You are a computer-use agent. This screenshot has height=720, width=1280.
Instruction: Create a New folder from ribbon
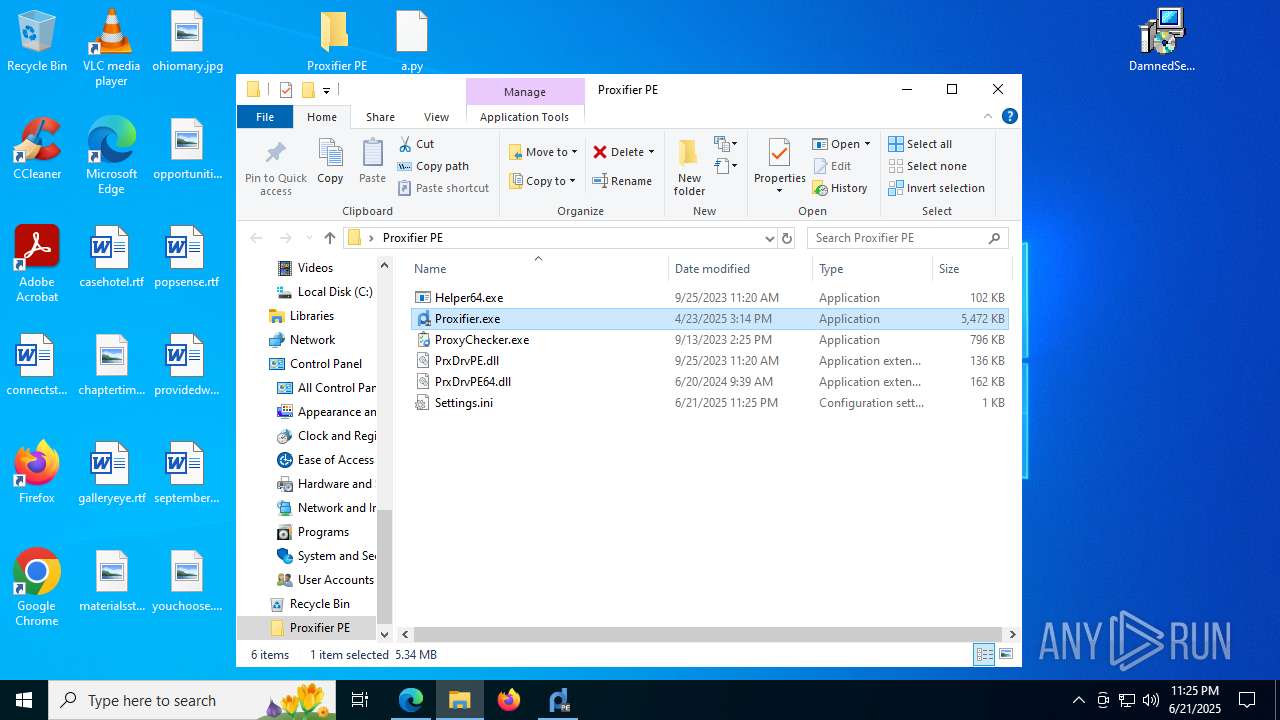pos(689,167)
